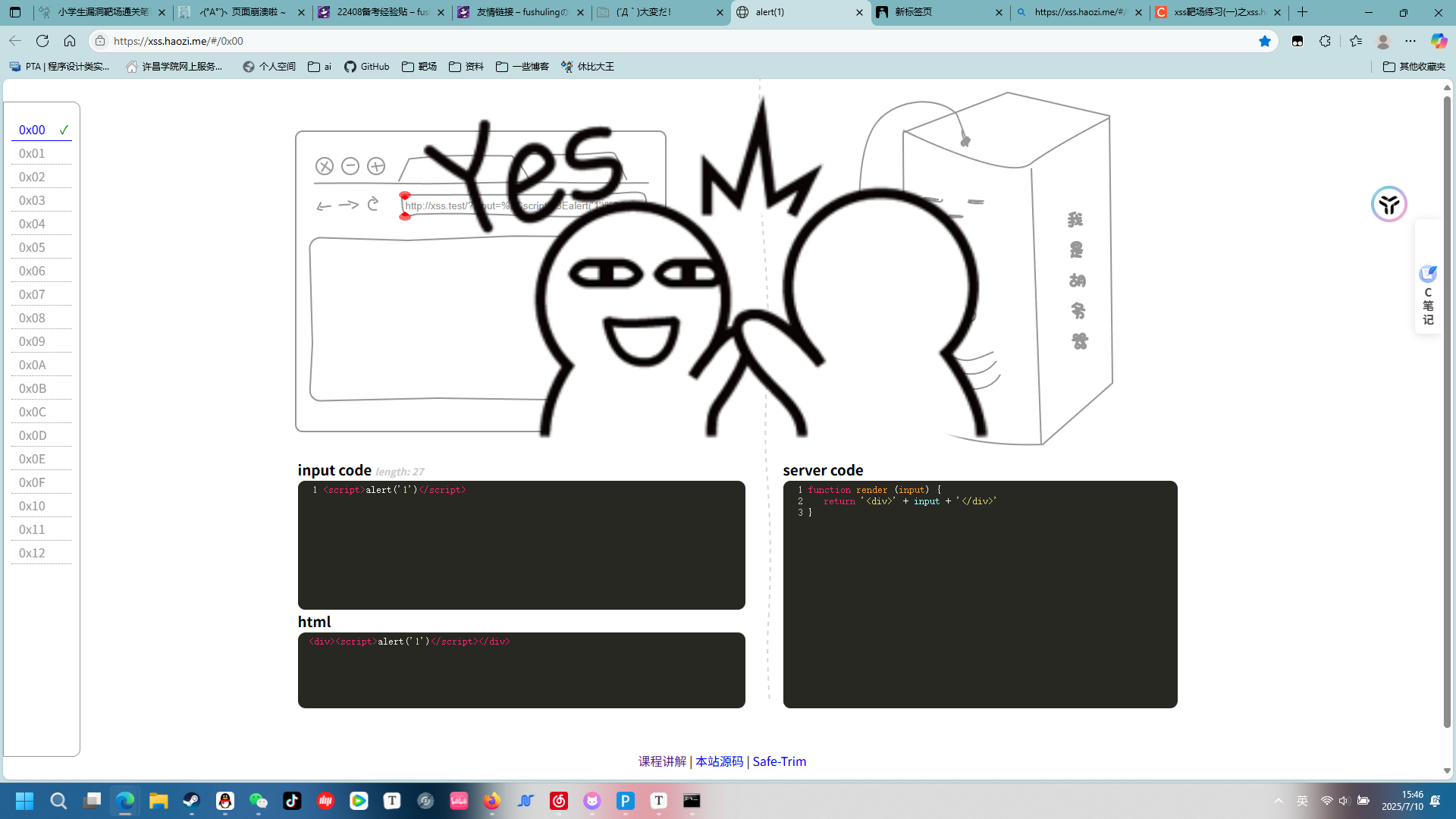This screenshot has height=819, width=1456.
Task: Open the browser home page icon
Action: (70, 41)
